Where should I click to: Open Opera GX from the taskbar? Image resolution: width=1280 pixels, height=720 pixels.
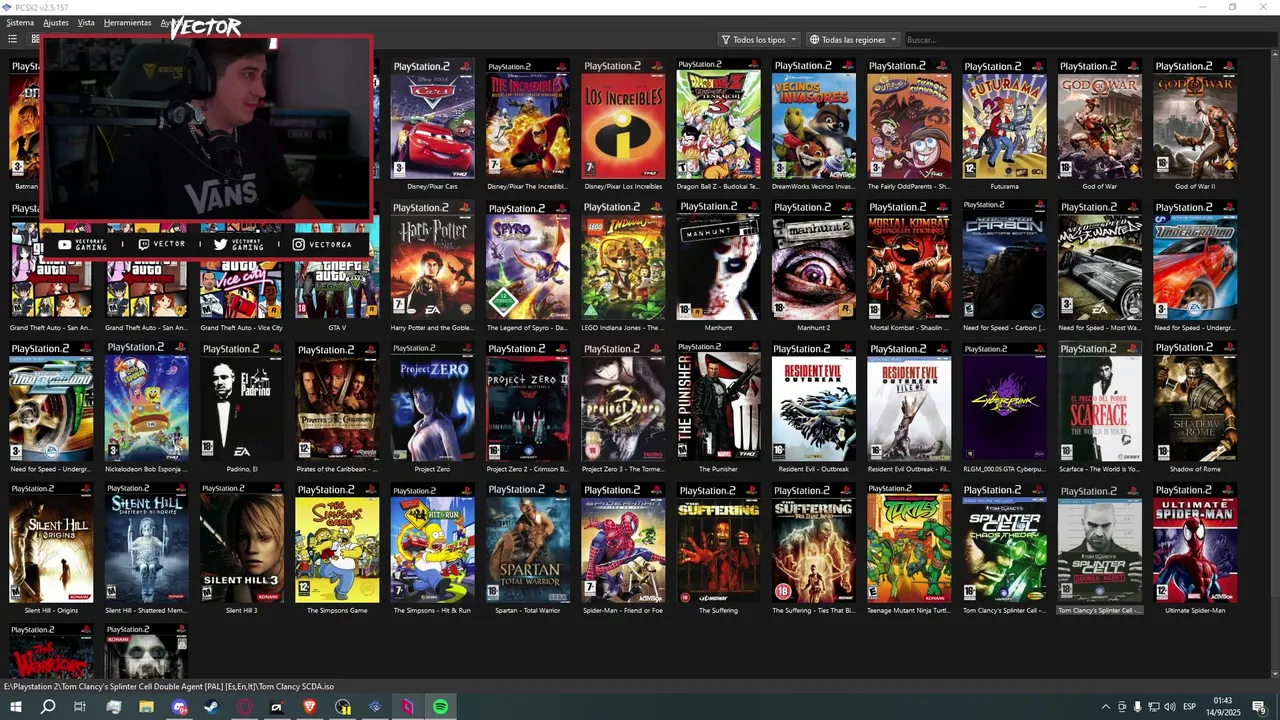point(245,707)
